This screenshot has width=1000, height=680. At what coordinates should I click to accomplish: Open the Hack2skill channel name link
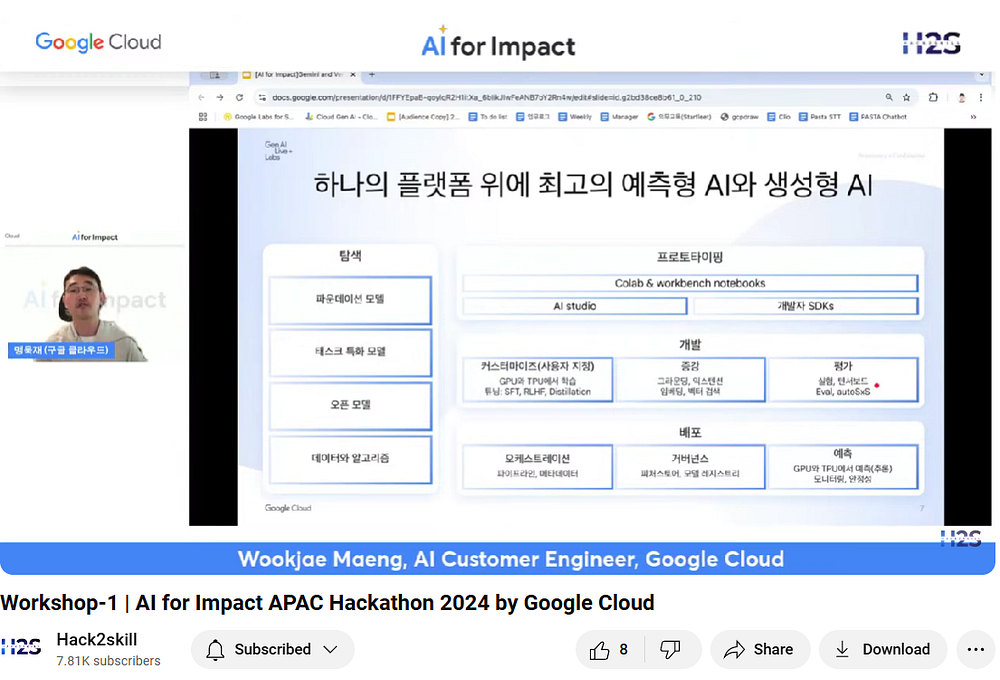tap(97, 639)
